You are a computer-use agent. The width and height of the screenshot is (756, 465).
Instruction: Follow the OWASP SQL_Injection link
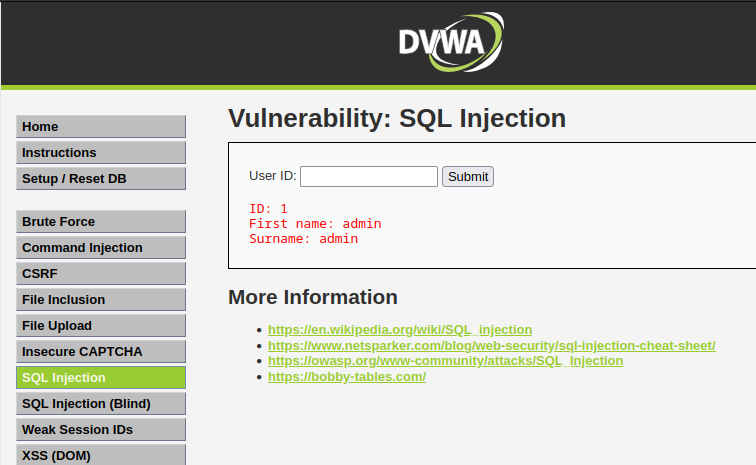(x=445, y=361)
